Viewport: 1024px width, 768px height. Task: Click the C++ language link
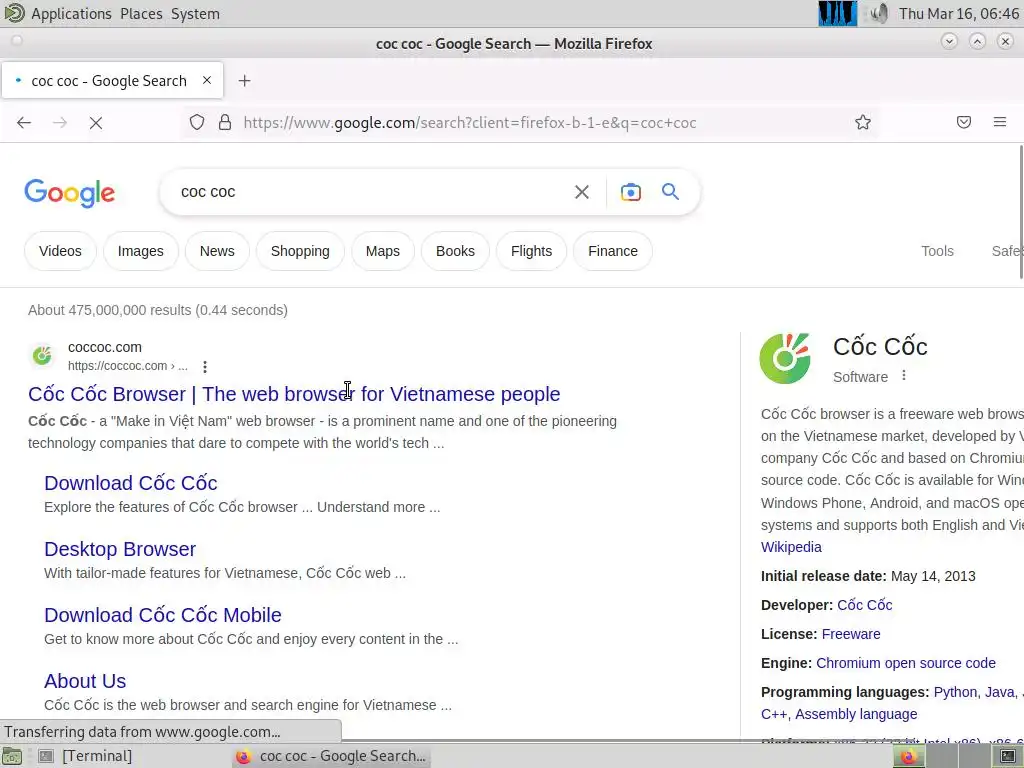(775, 714)
